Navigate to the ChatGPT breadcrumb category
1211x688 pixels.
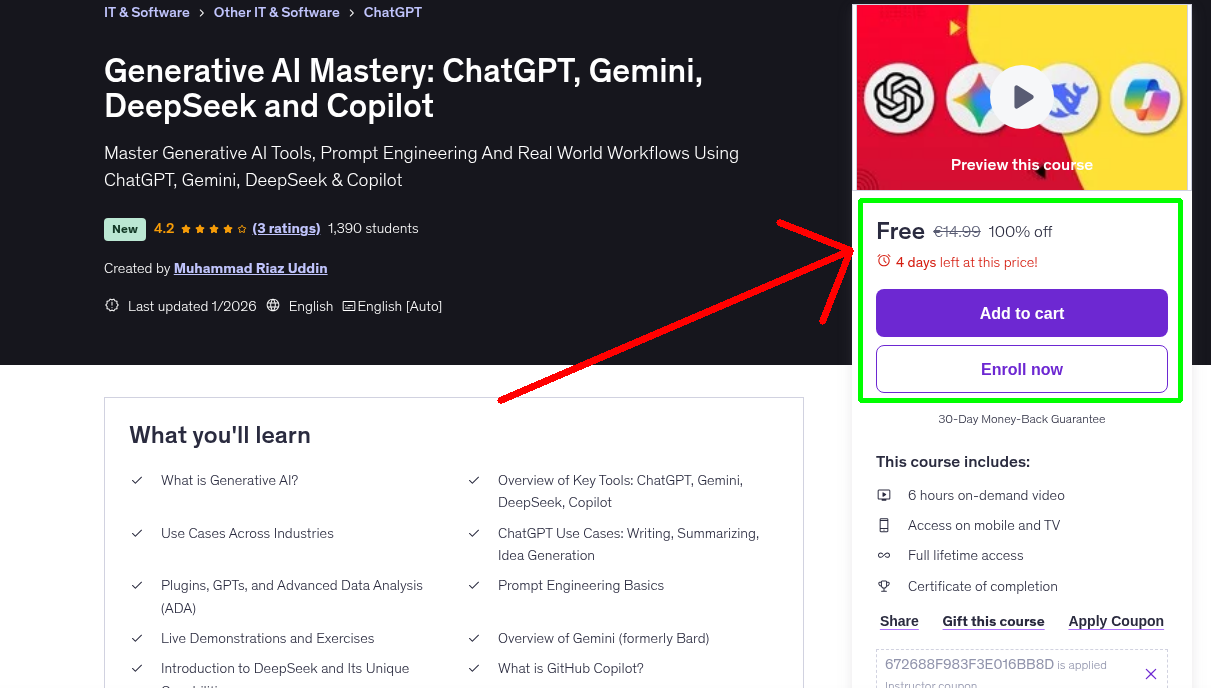pyautogui.click(x=392, y=12)
